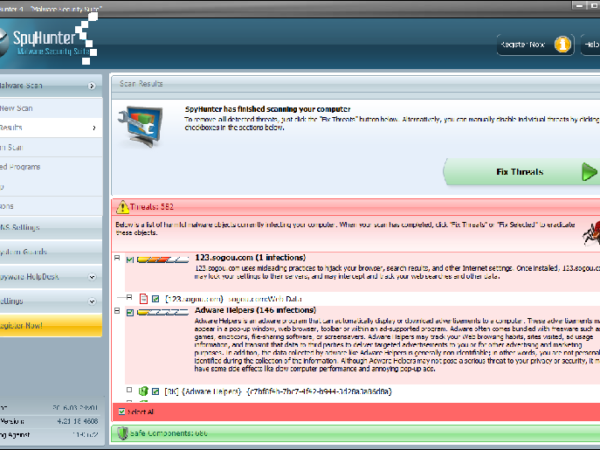Screen dimensions: 600x450
Task: Click the computer with wrench scan icon
Action: point(141,127)
